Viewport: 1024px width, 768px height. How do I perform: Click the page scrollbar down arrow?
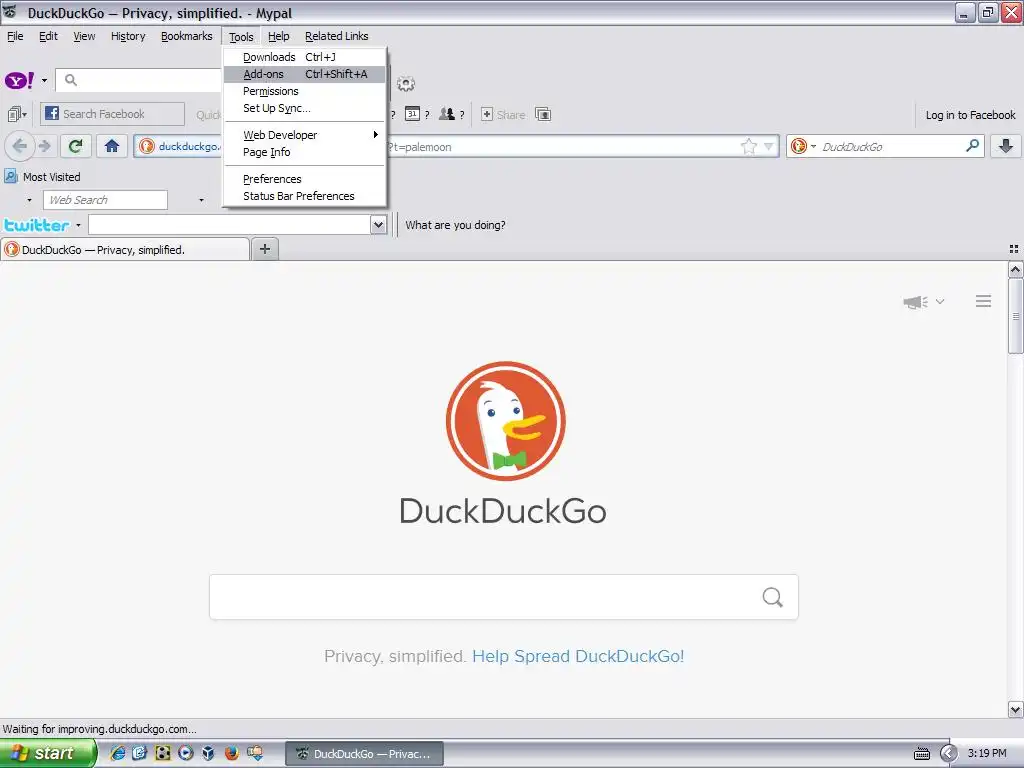tap(1015, 709)
